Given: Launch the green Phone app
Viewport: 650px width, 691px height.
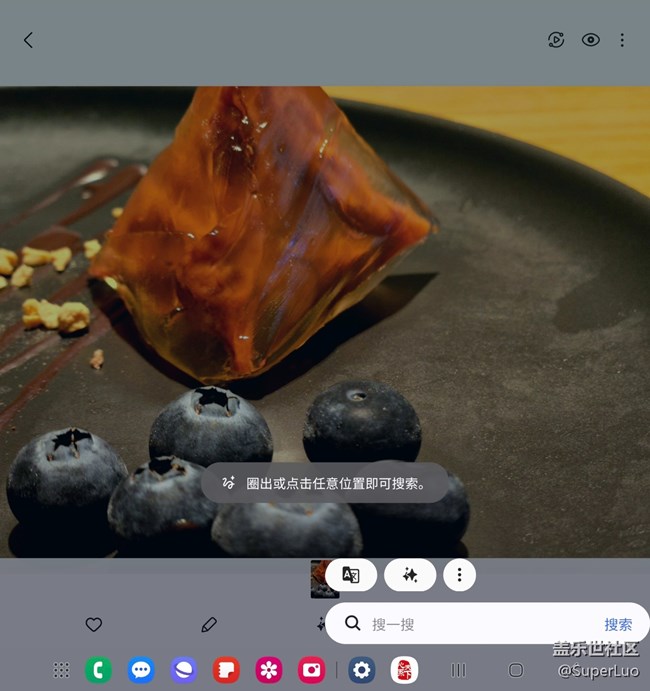Looking at the screenshot, I should click(98, 670).
